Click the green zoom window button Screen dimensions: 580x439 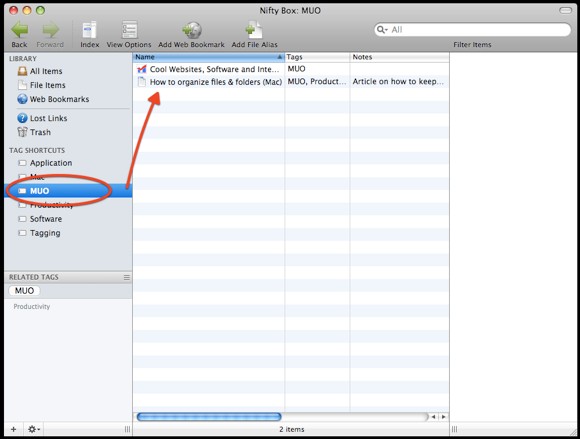click(40, 10)
